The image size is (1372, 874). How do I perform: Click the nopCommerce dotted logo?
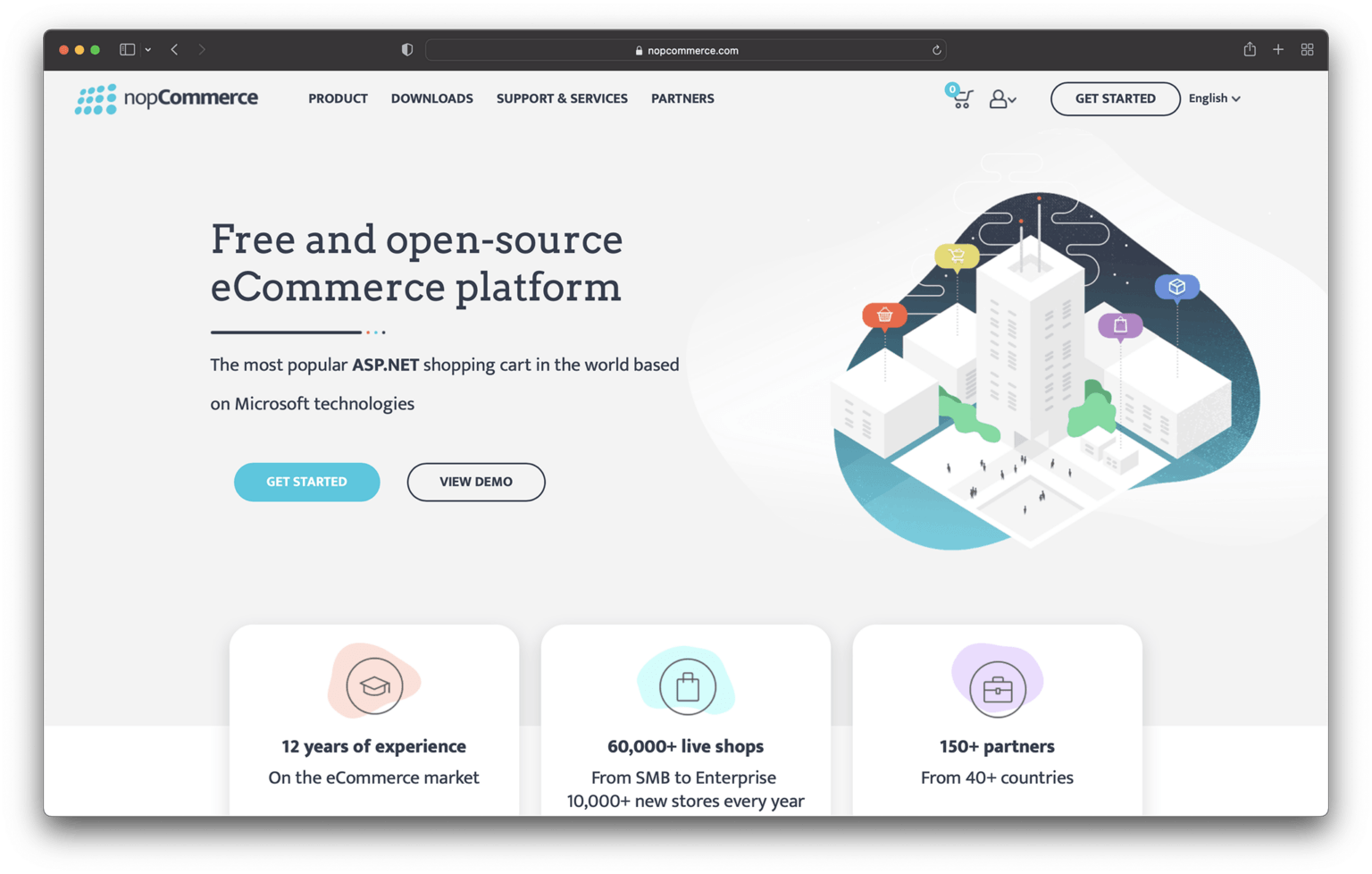click(96, 98)
